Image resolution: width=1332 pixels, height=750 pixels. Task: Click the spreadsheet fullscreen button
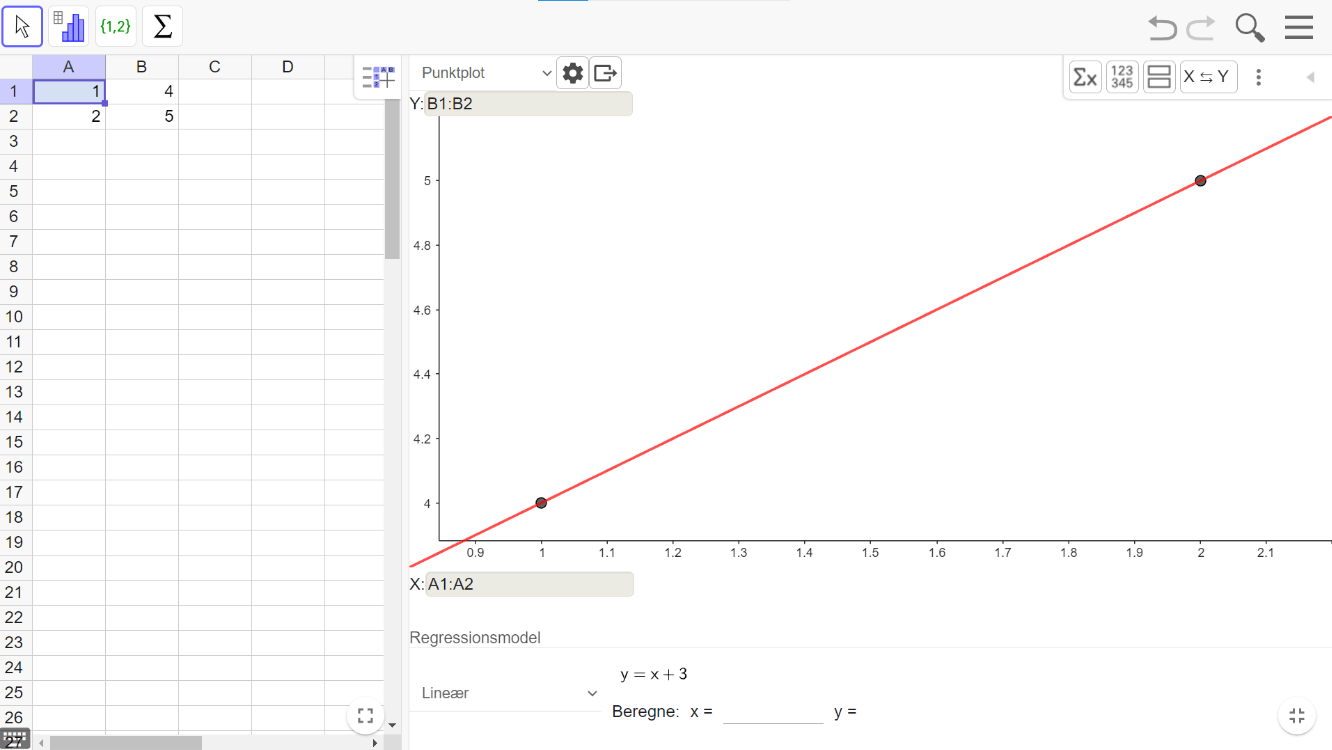[365, 716]
